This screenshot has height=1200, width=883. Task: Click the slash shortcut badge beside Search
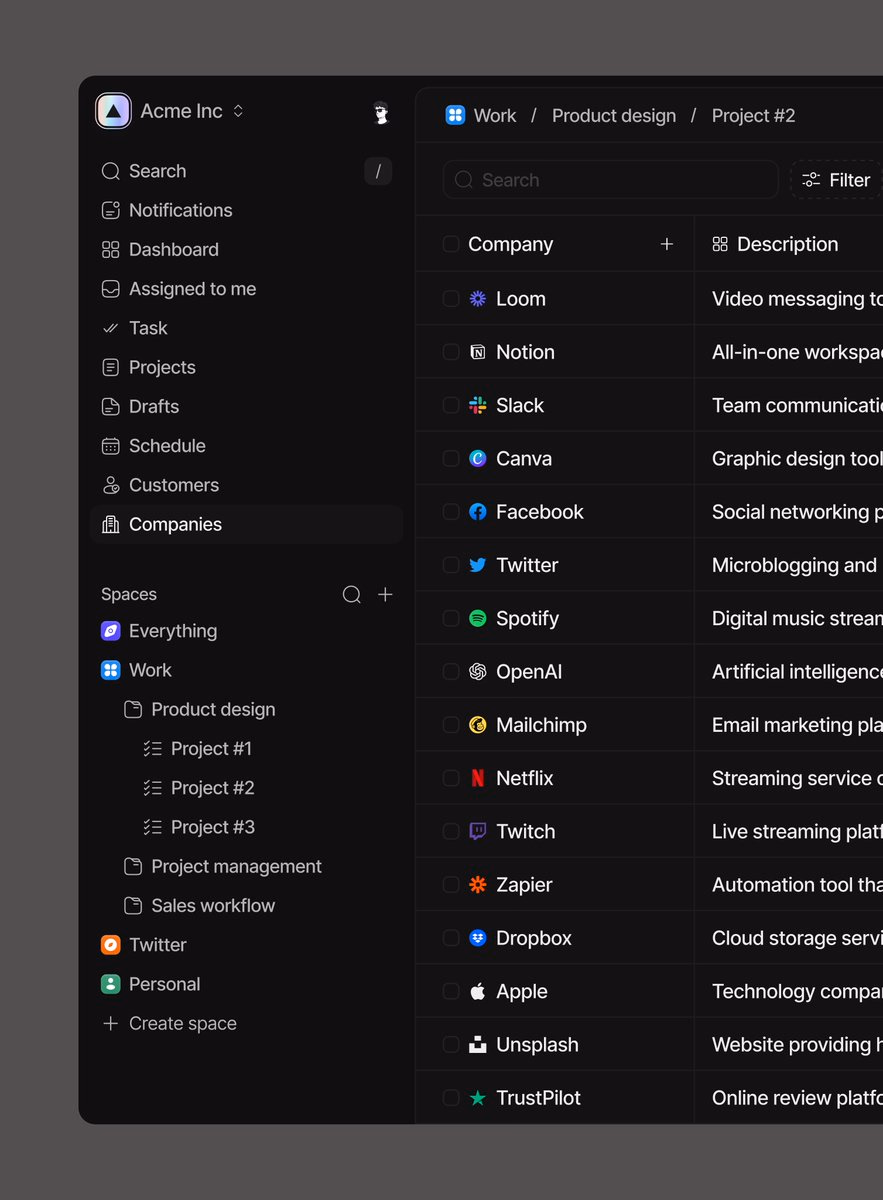click(378, 171)
